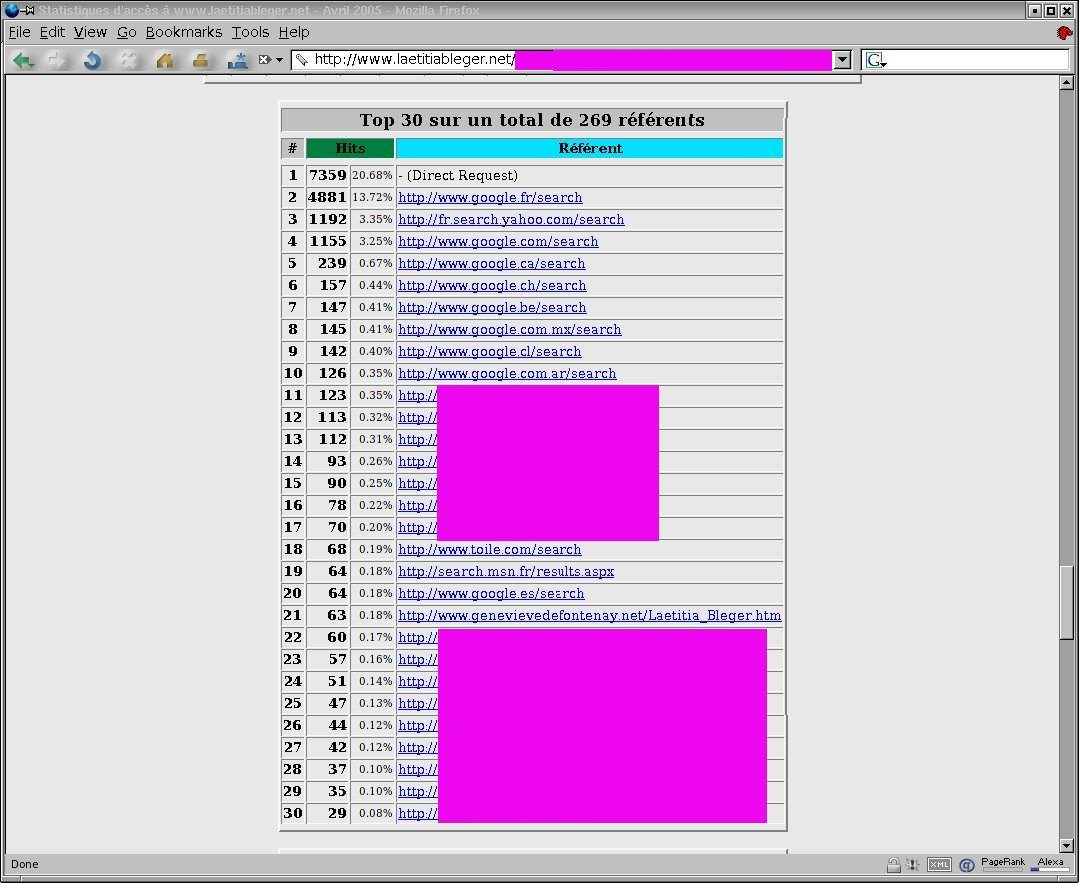Expand the address bar history dropdown
1079x883 pixels.
(x=842, y=60)
